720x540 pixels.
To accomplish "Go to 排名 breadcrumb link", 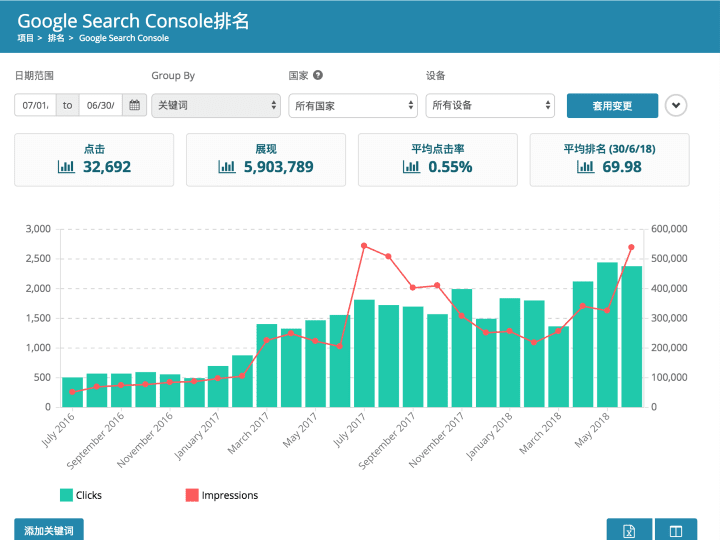I will click(56, 38).
